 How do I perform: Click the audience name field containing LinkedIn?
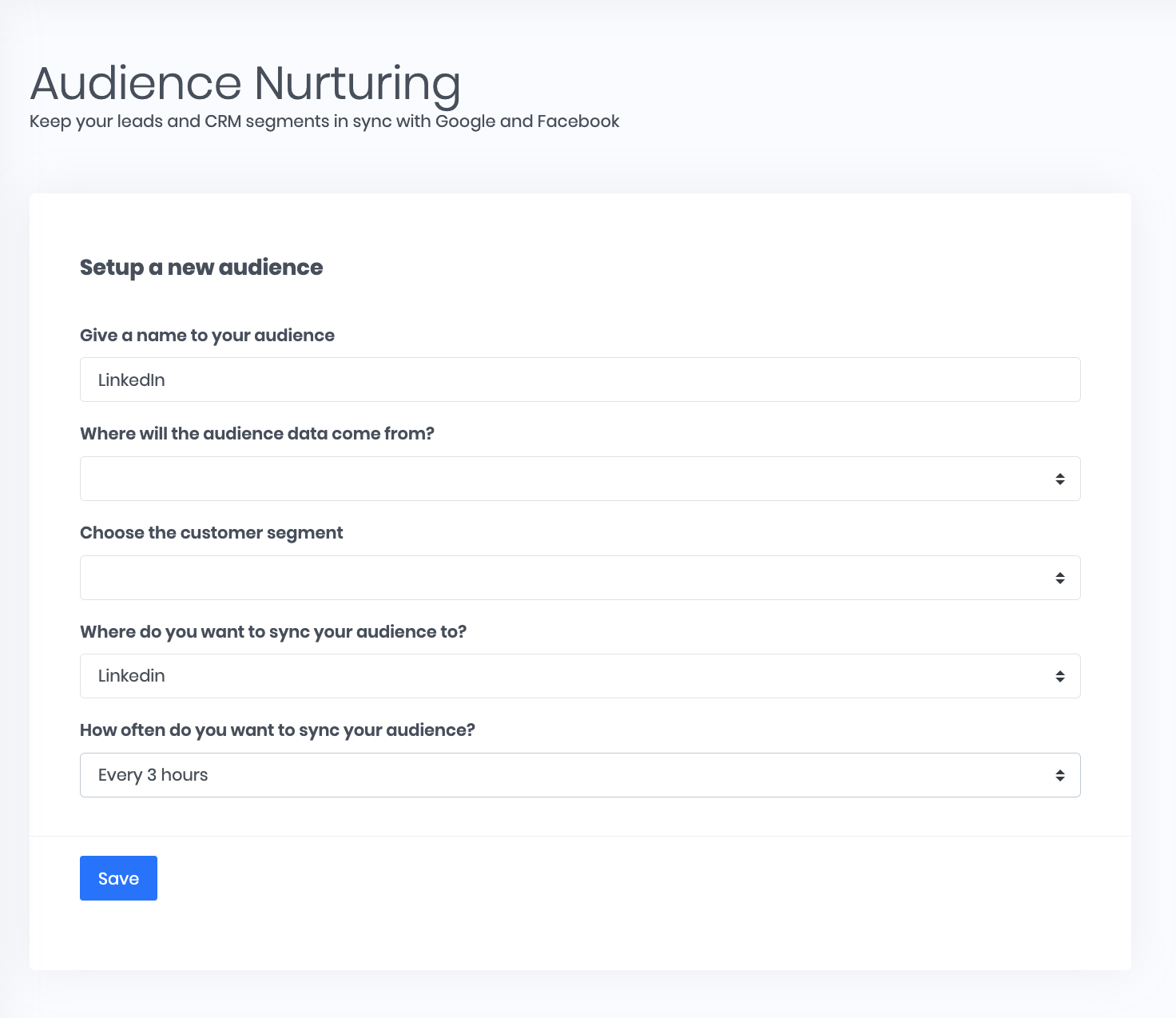pos(580,380)
